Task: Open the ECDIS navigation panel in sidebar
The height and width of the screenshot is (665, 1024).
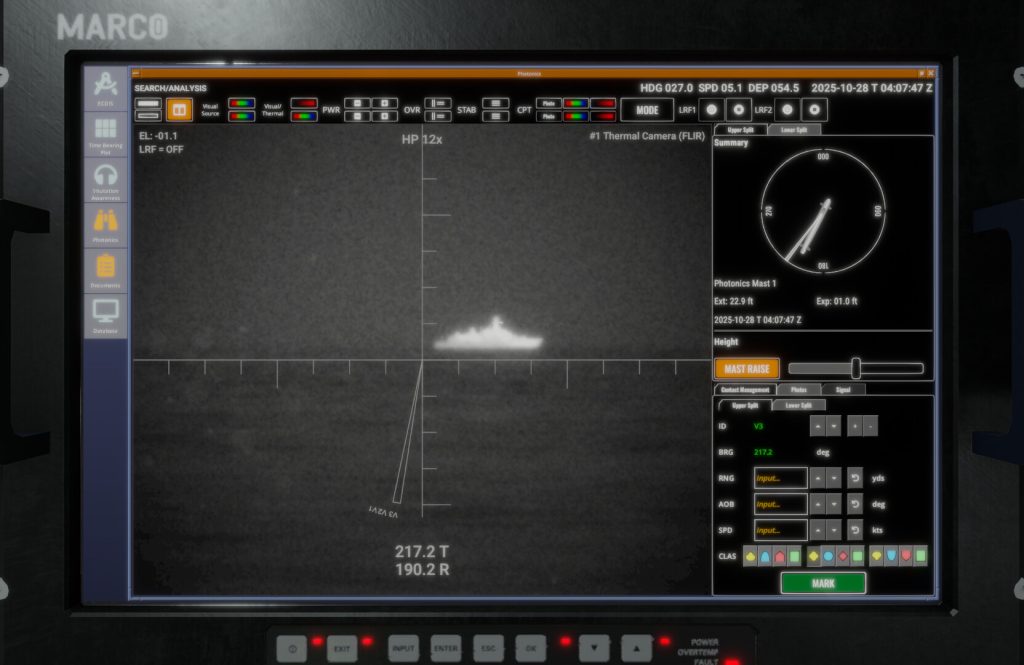Action: [105, 89]
